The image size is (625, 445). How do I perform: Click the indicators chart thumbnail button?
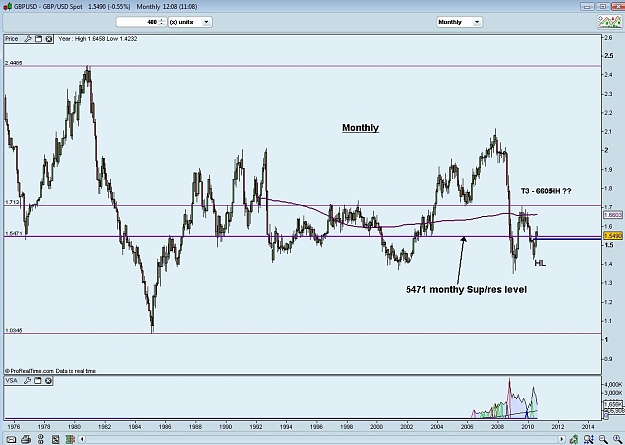coord(609,22)
